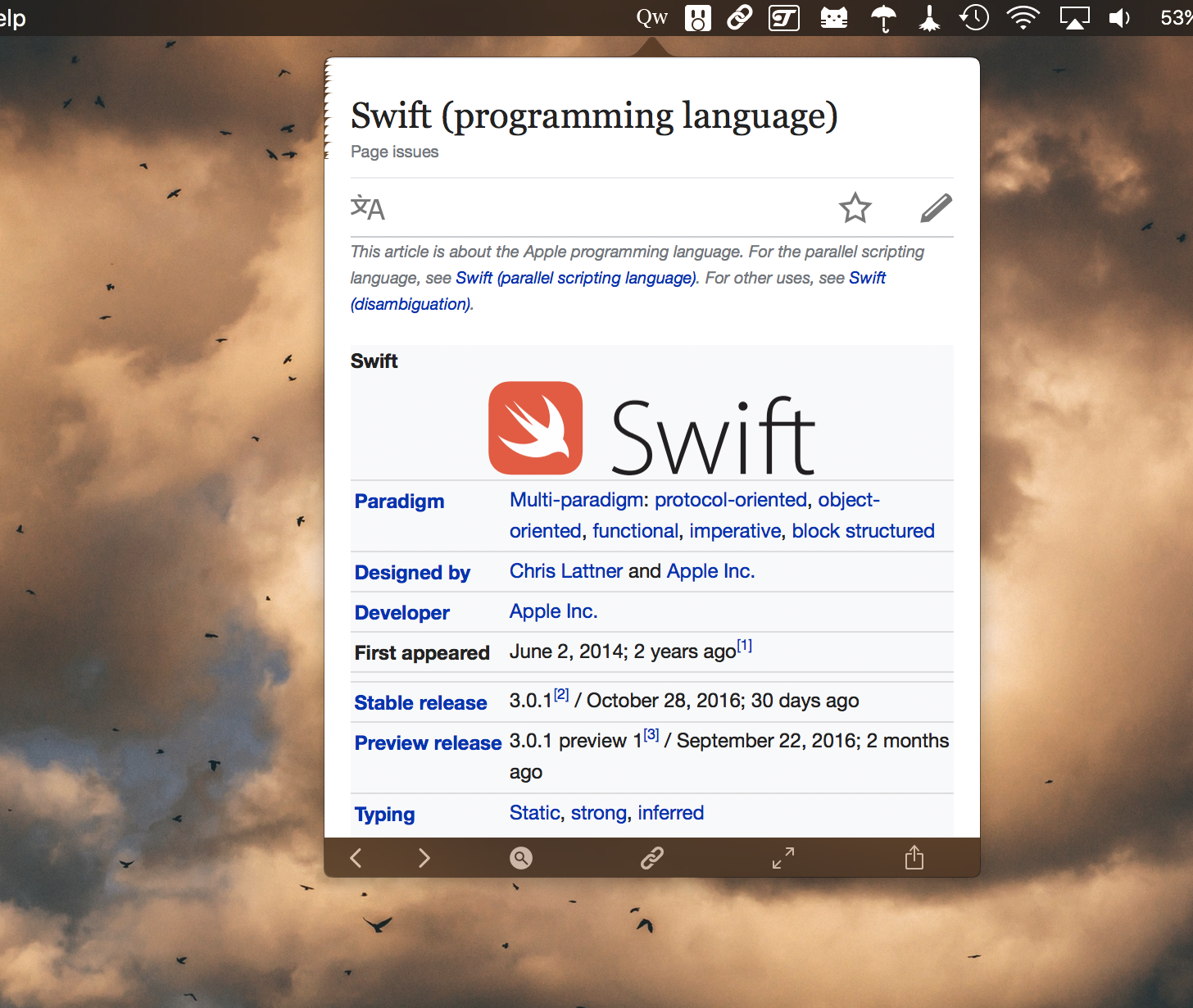Open the Apple Inc. developer link
The height and width of the screenshot is (1008, 1193).
(553, 611)
